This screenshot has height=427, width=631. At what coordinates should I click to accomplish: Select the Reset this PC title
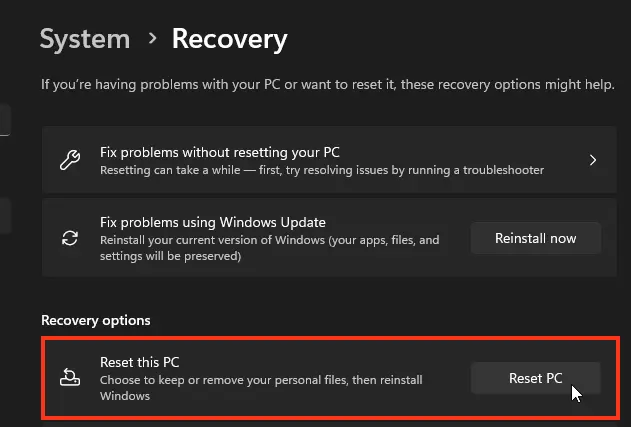coord(139,361)
